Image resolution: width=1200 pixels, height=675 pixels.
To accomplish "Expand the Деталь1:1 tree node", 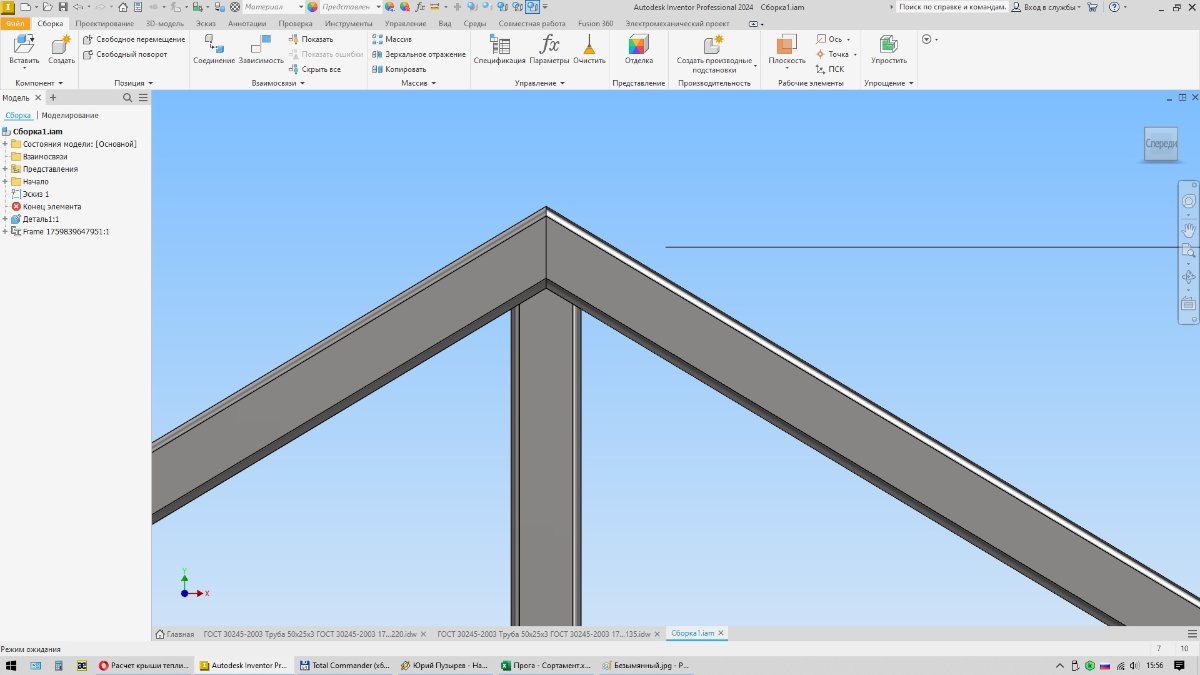I will (x=5, y=219).
